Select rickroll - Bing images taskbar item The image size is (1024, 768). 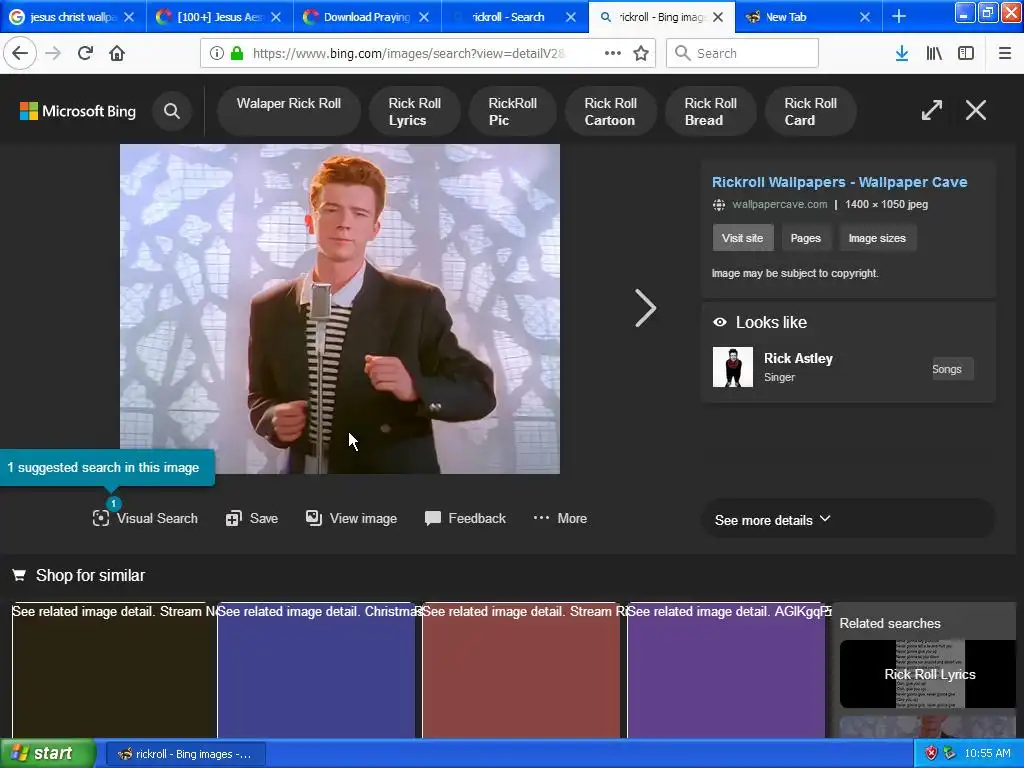(x=185, y=754)
